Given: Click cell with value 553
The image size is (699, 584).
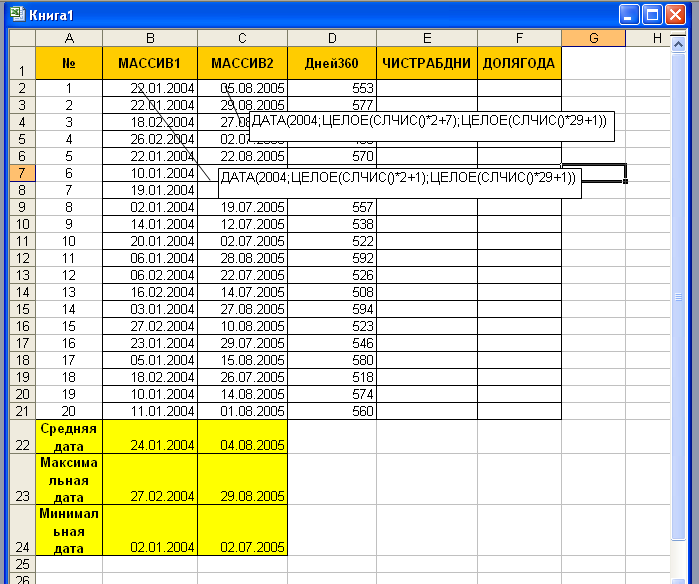Looking at the screenshot, I should click(332, 88).
